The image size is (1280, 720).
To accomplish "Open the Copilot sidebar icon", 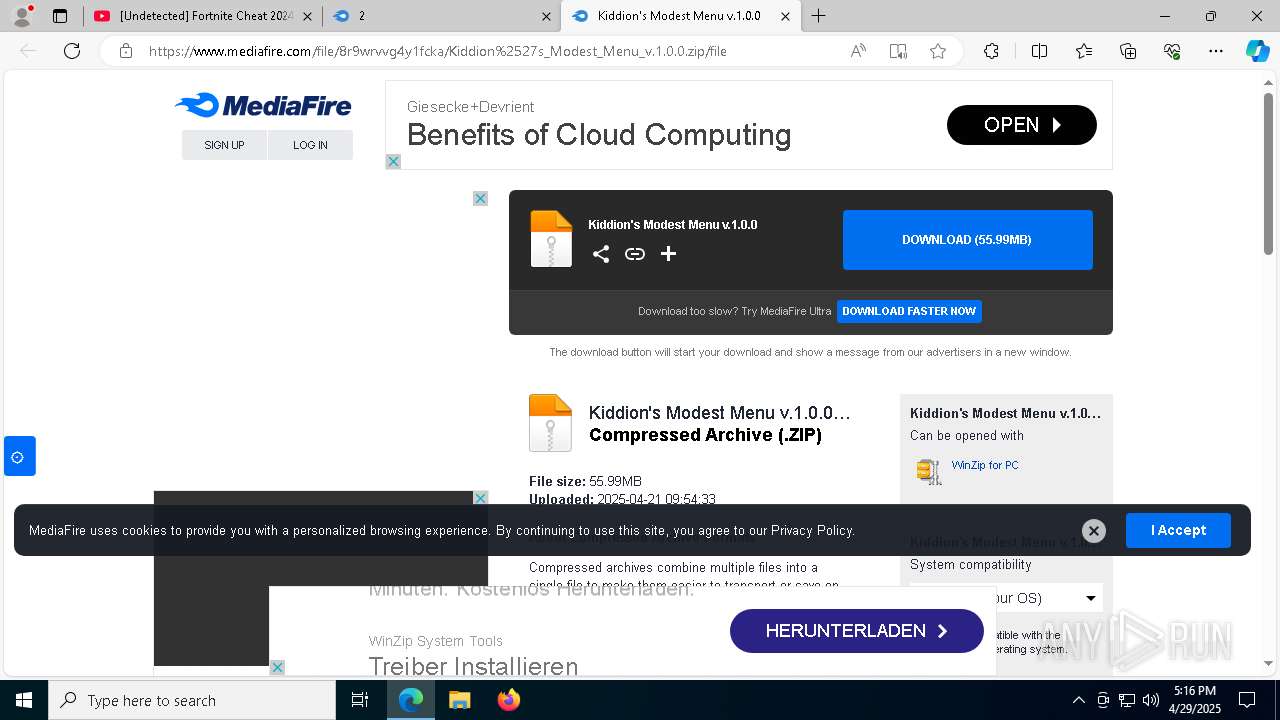I will pos(1257,51).
